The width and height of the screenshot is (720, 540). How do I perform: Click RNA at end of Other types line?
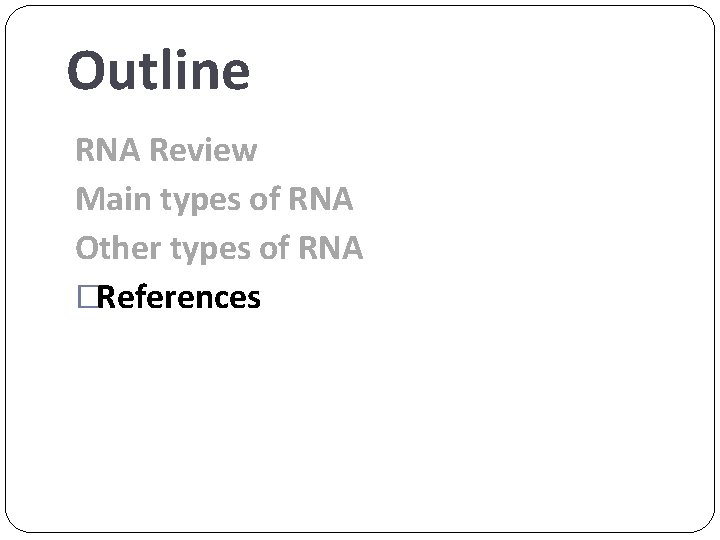pos(329,247)
